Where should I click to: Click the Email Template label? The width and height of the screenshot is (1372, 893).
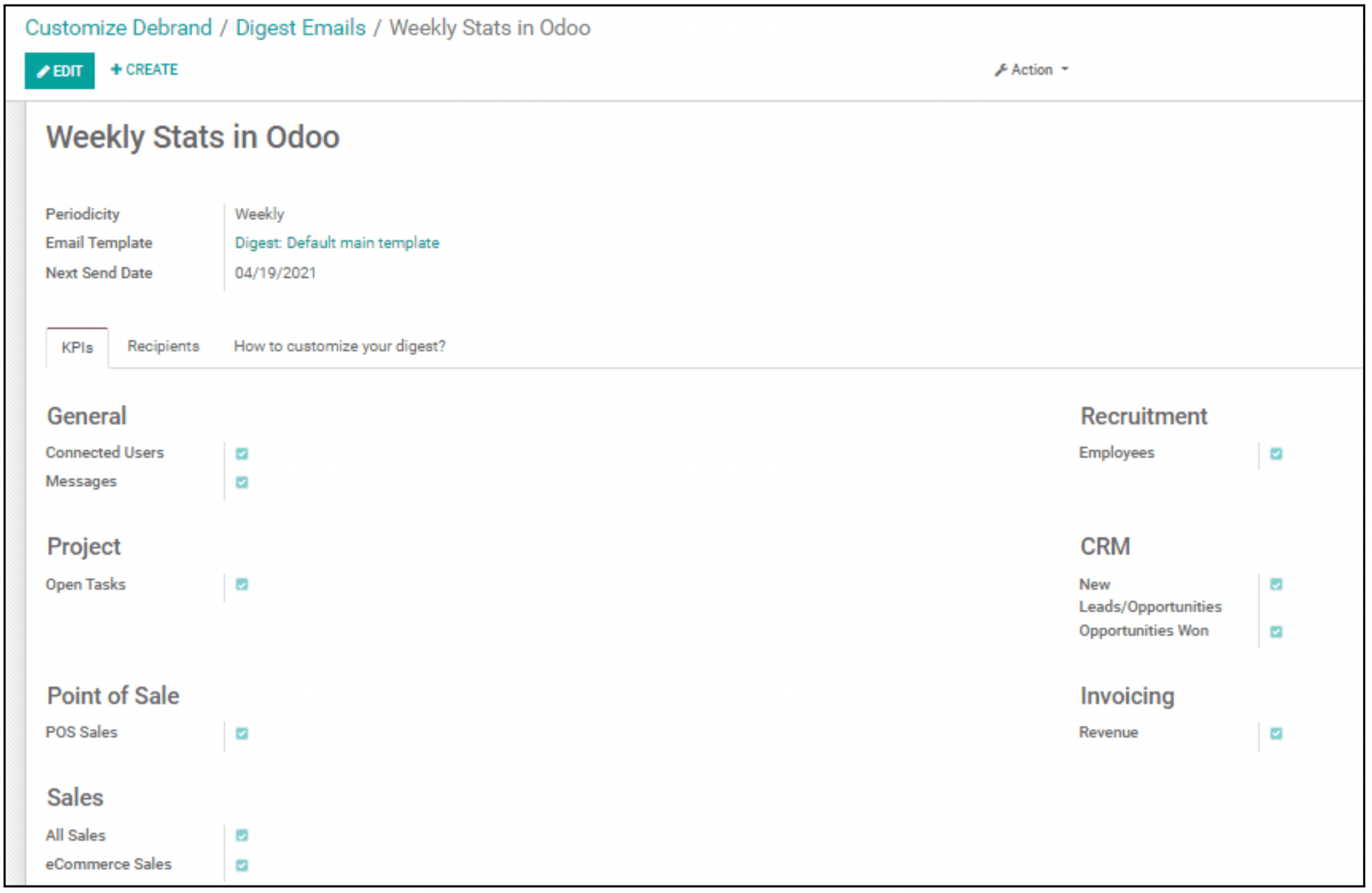point(99,243)
